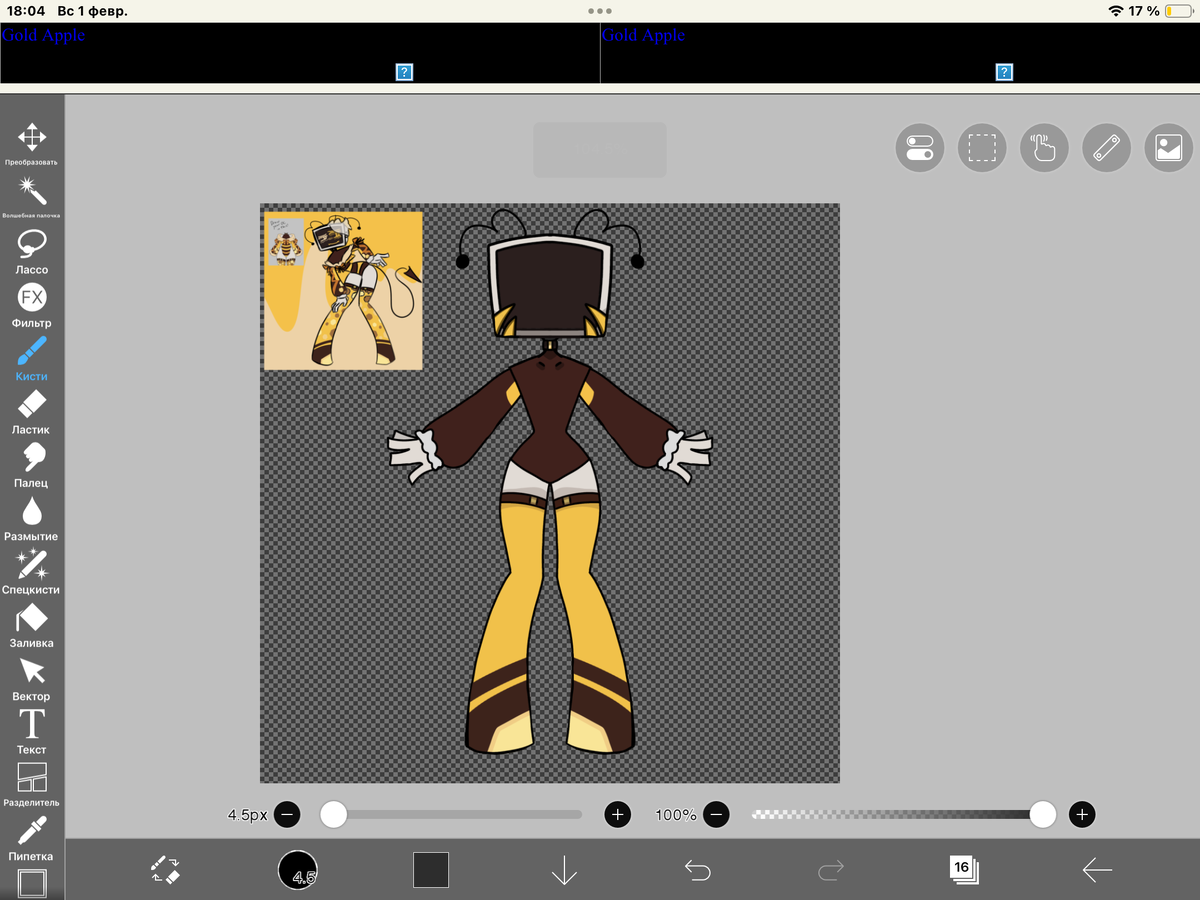Select the Bucket fill (Заливка) tool
Screen dimensions: 1200x900
[x=32, y=625]
